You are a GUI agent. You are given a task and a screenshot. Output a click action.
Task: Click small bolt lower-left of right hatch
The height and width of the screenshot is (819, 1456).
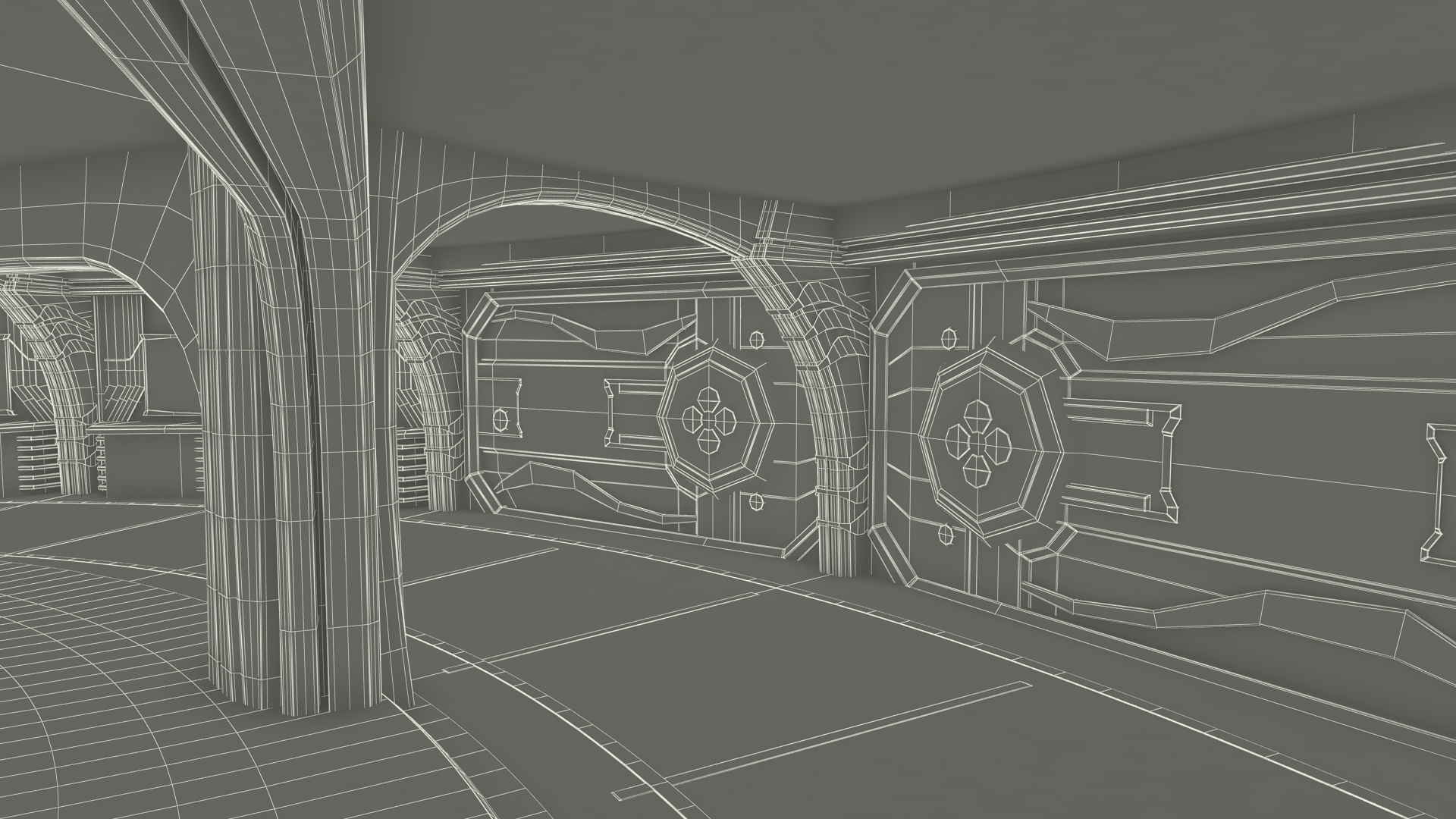(946, 535)
